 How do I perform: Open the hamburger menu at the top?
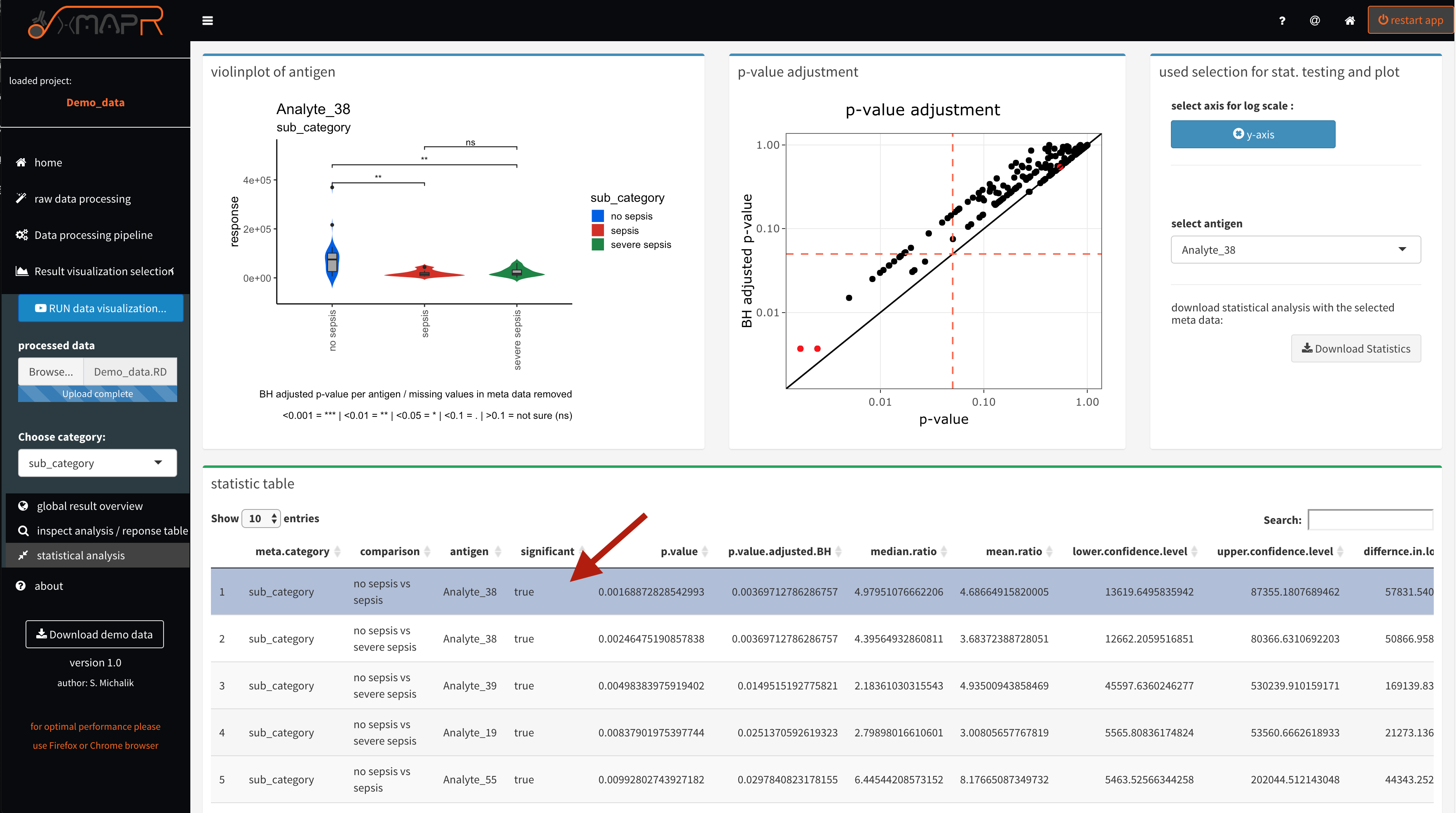click(x=207, y=20)
